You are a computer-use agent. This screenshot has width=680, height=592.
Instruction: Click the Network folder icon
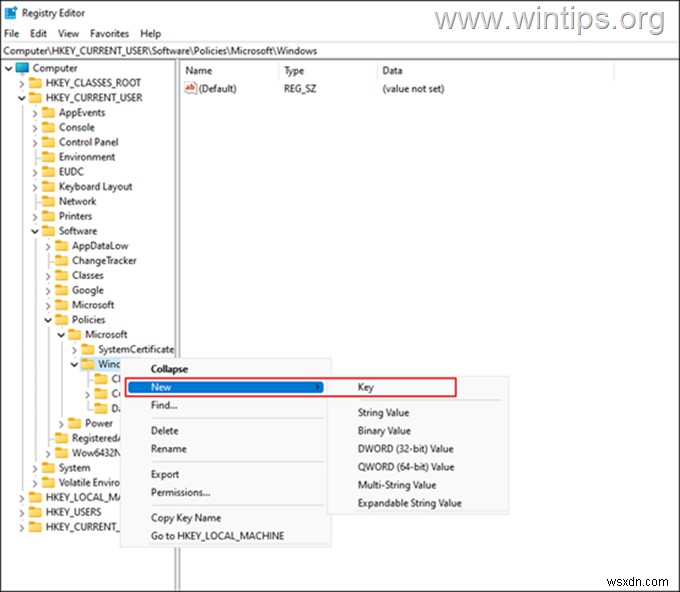point(48,201)
